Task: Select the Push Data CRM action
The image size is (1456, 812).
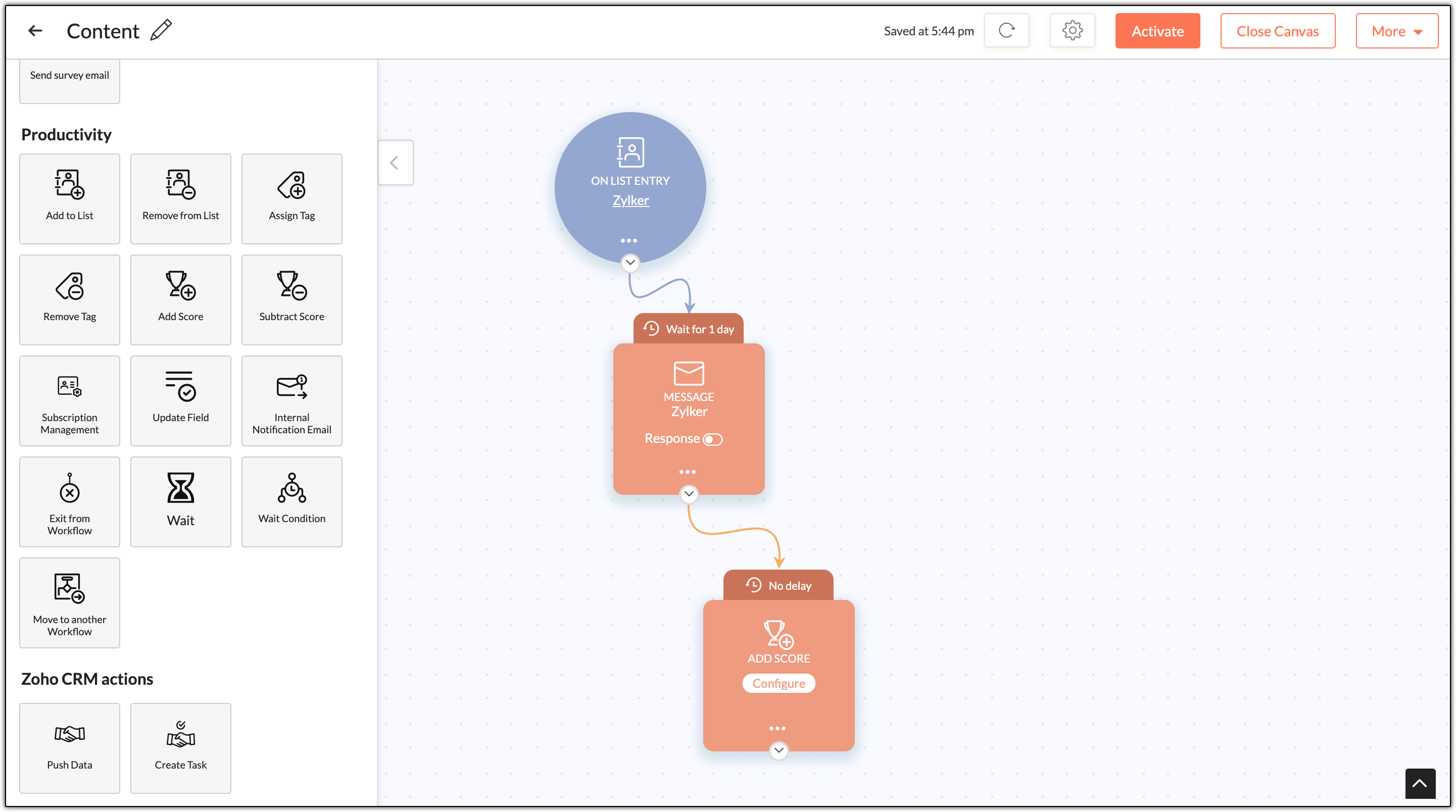Action: [x=70, y=749]
